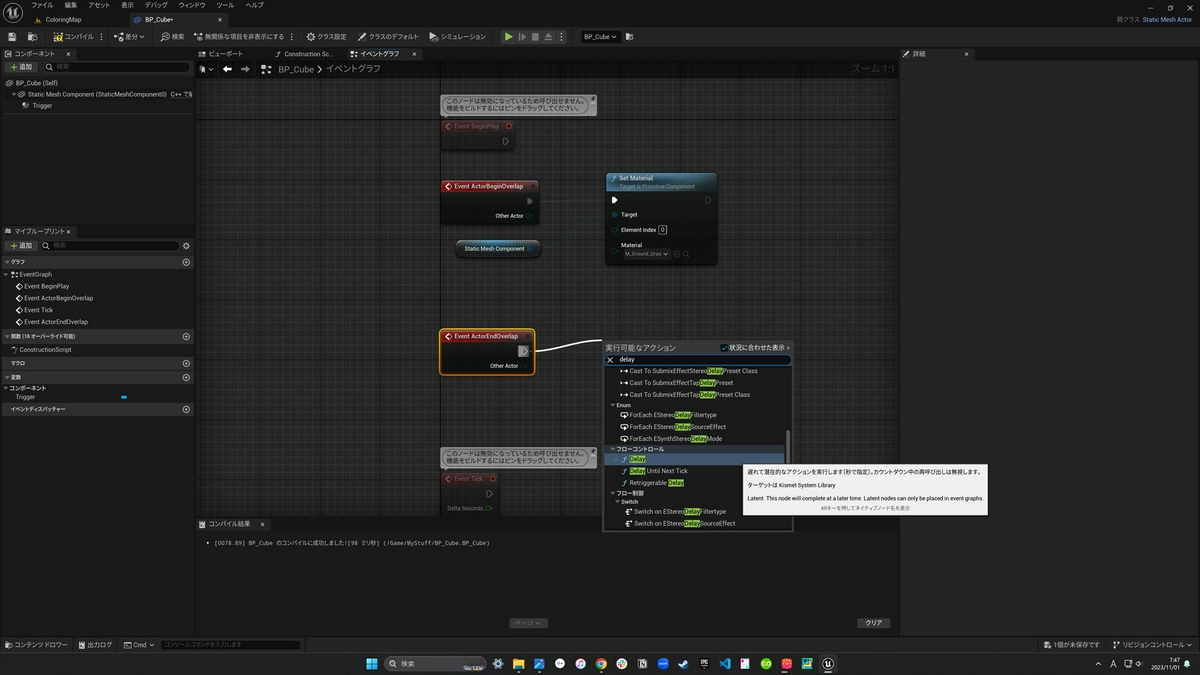Open the ツール (Tools) menu
Viewport: 1200px width, 675px height.
[225, 5]
